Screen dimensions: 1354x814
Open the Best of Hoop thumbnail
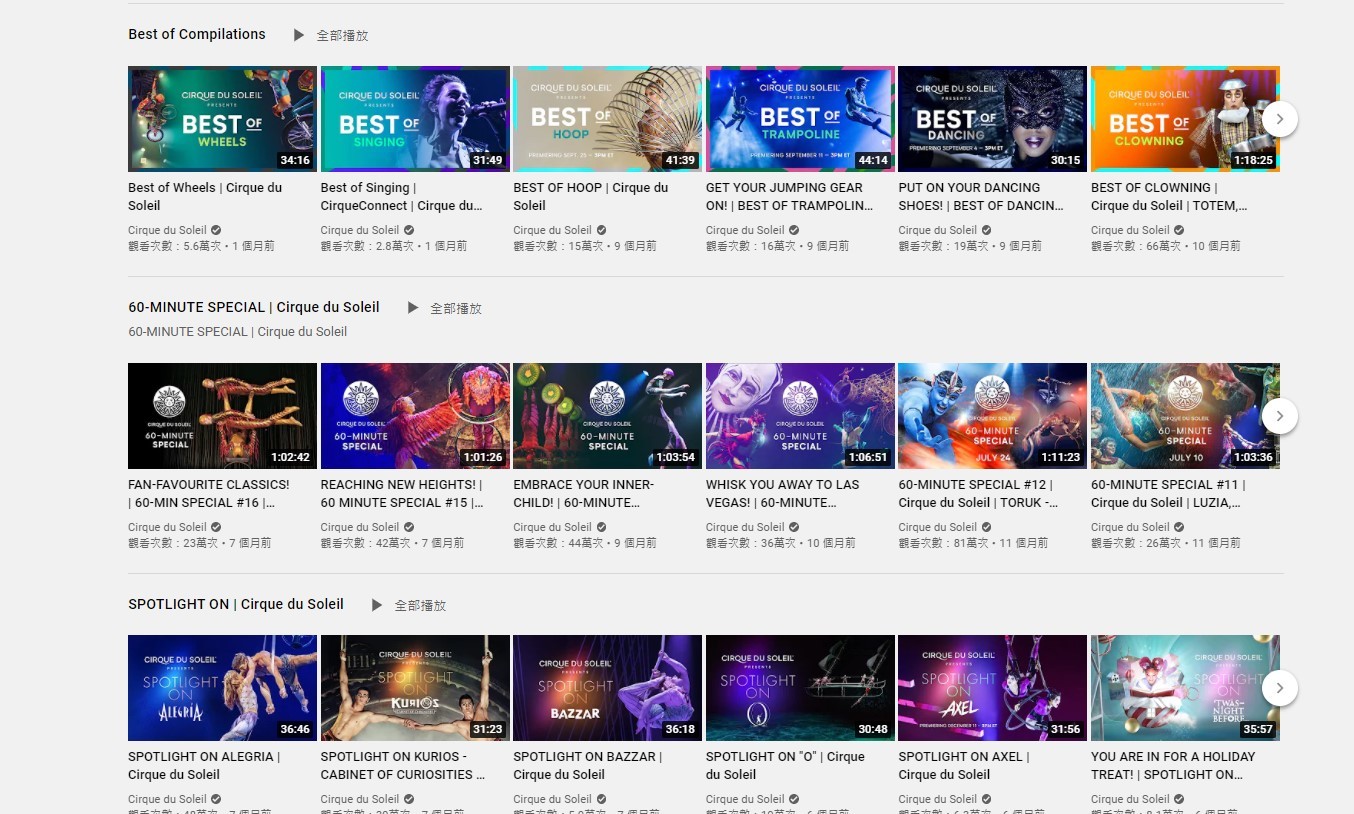[607, 119]
